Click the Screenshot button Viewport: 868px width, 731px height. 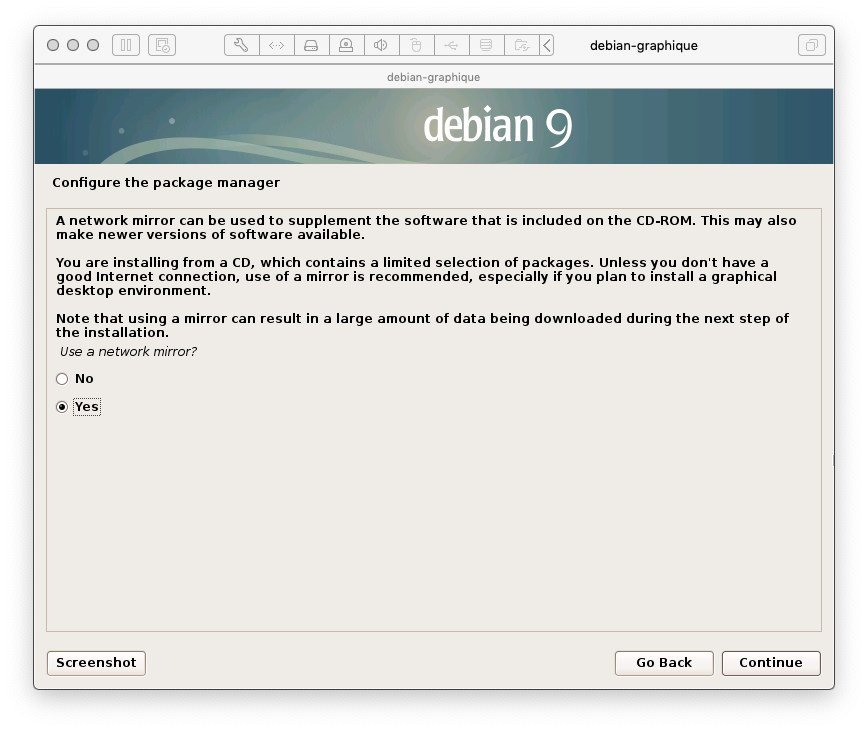click(x=96, y=663)
